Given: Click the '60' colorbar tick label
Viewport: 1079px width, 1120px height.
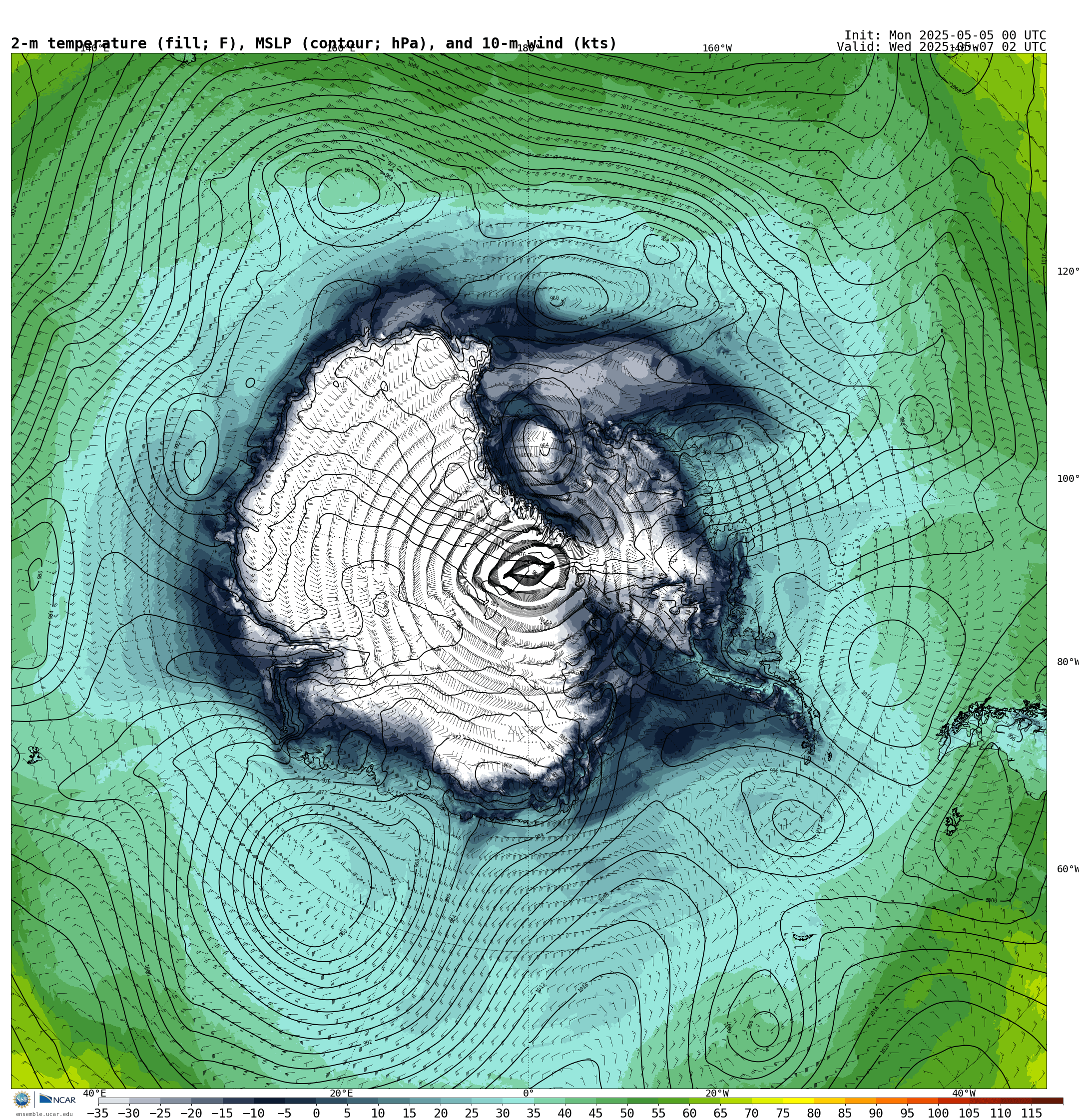Looking at the screenshot, I should click(x=689, y=1113).
